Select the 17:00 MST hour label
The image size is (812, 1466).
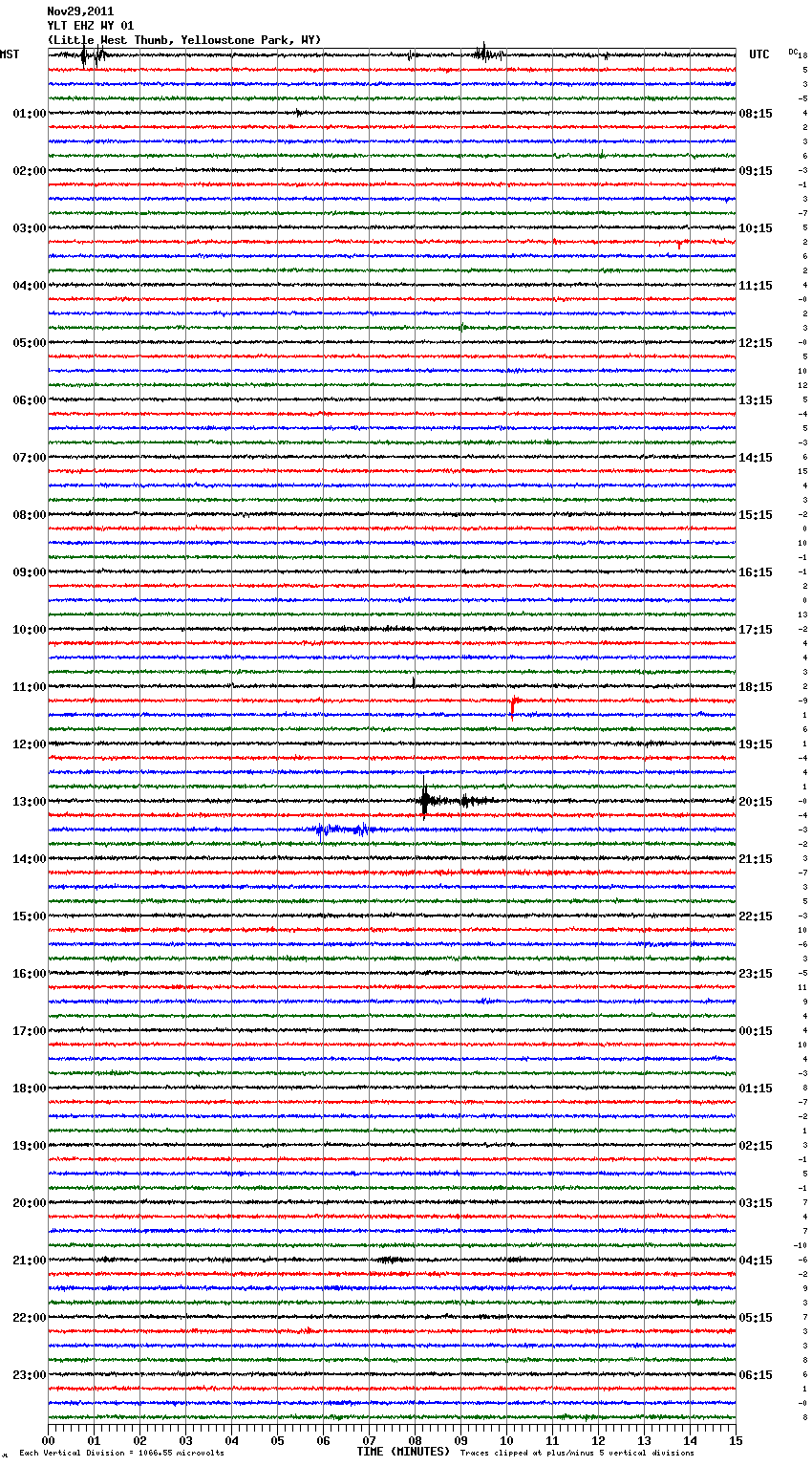point(30,1031)
